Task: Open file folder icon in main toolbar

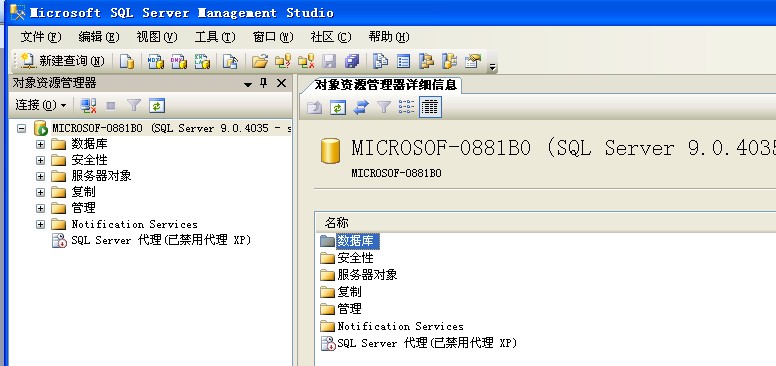Action: (259, 61)
